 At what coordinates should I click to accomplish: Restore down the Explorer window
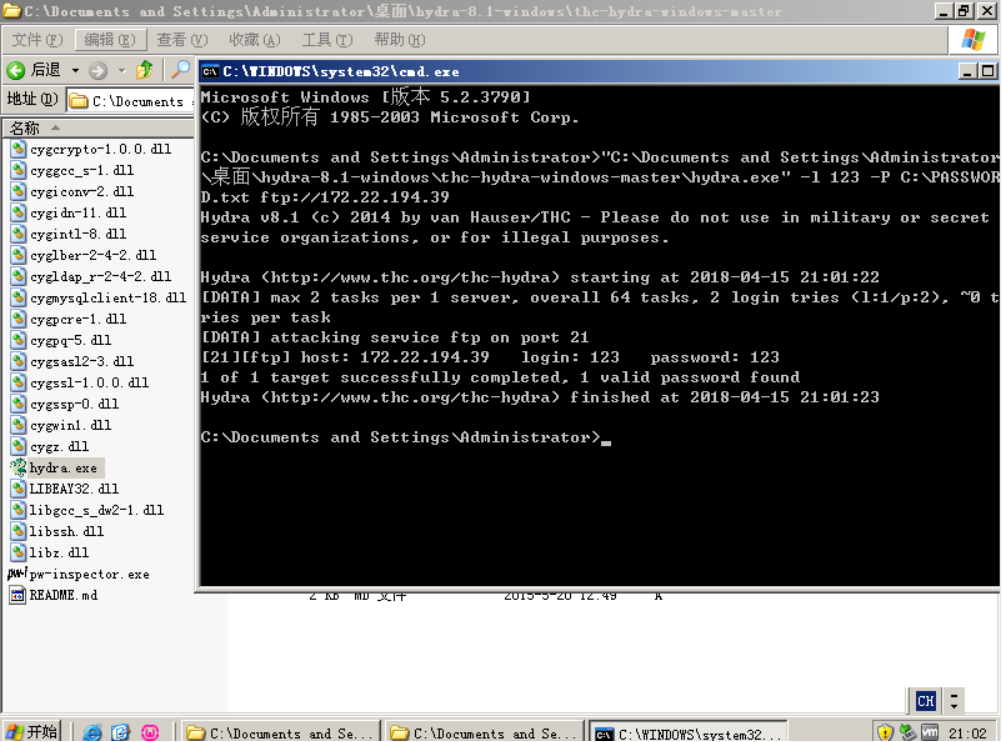[964, 11]
